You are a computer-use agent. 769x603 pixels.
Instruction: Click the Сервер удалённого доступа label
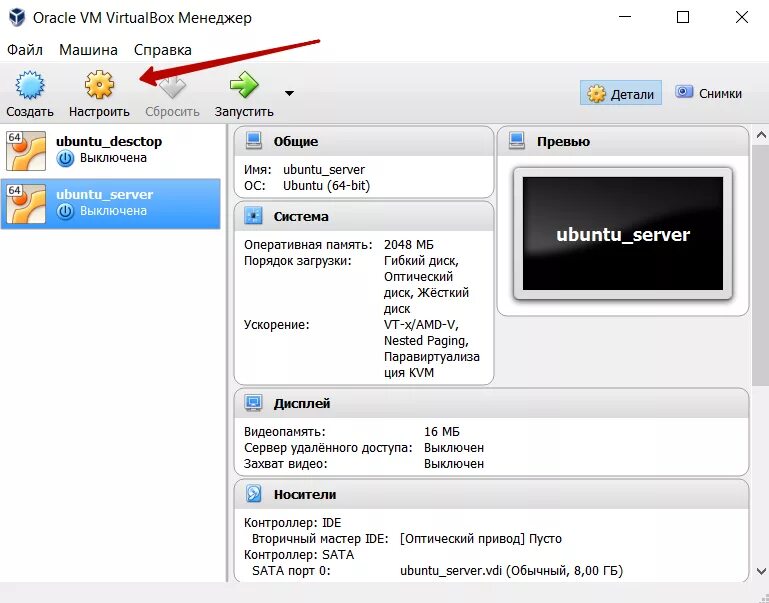[328, 448]
